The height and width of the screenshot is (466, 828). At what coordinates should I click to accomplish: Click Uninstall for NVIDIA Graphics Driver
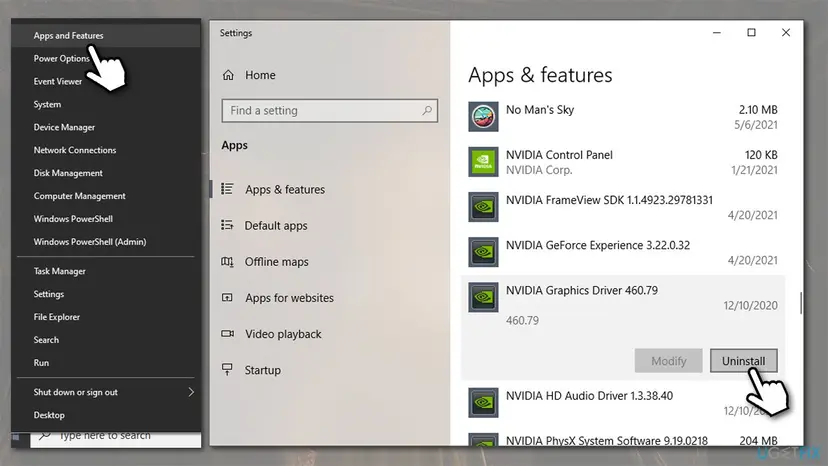pyautogui.click(x=744, y=361)
